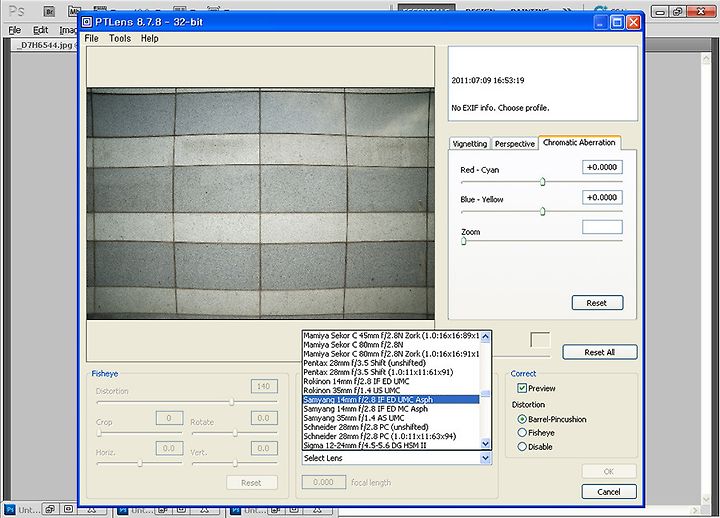Click the lens list scroll-down arrow
Screen dimensions: 720x518
(485, 443)
